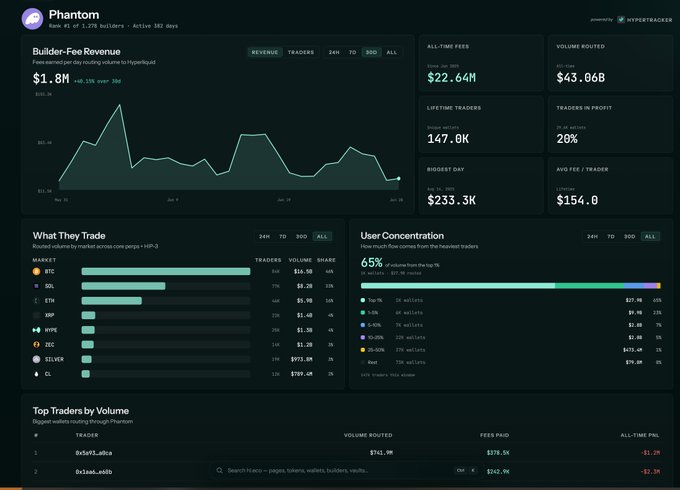This screenshot has width=680, height=490.
Task: Click the SOL market icon
Action: point(36,286)
